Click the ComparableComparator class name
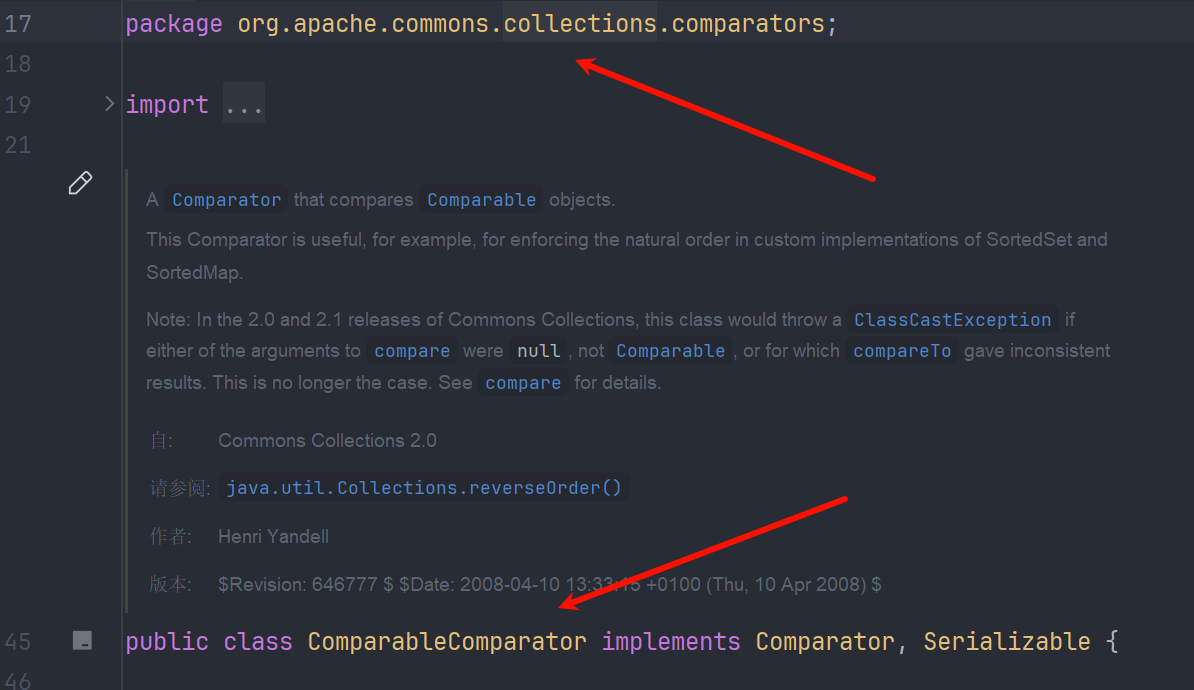This screenshot has width=1194, height=690. click(x=447, y=641)
